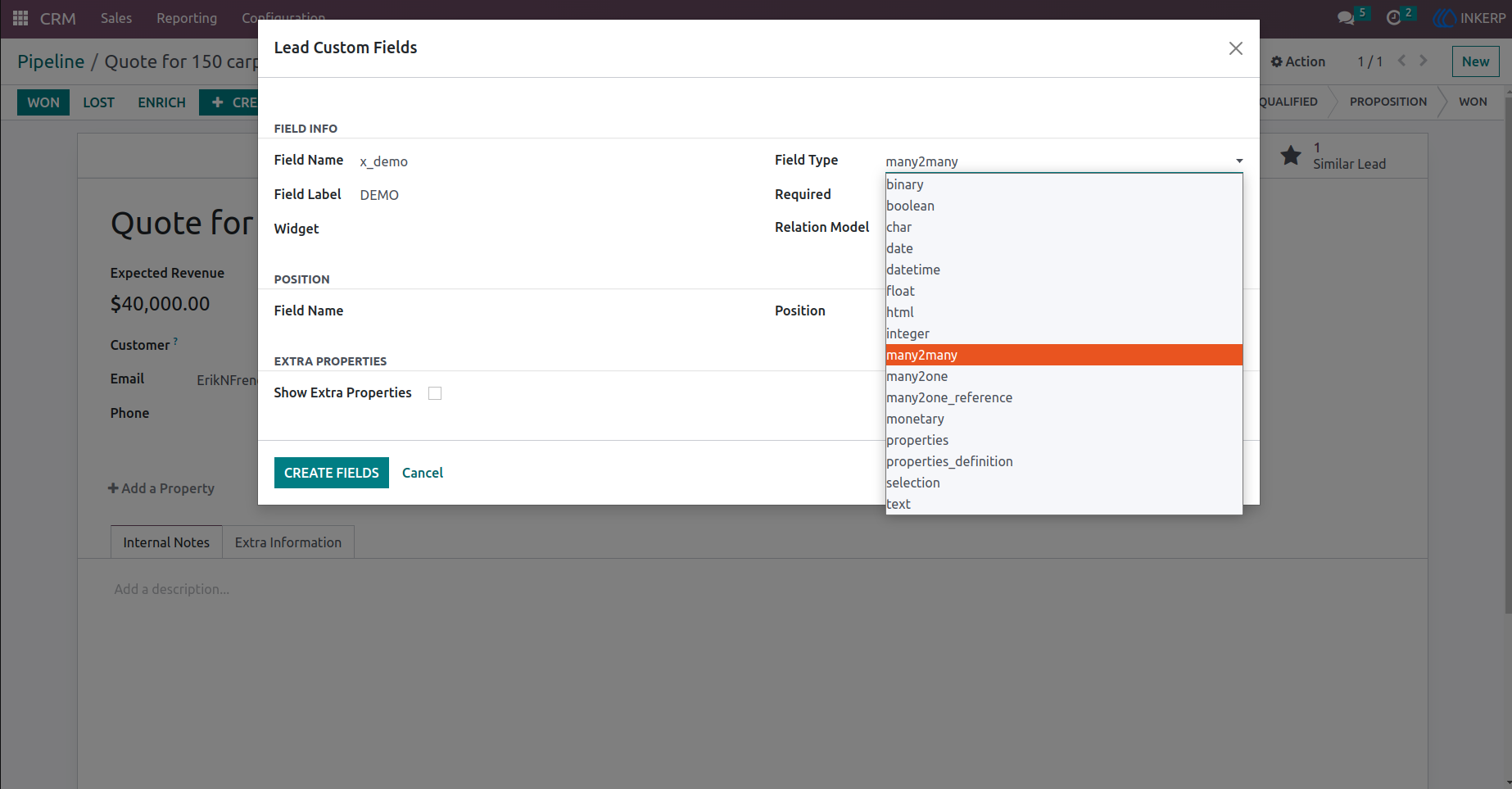This screenshot has width=1512, height=789.
Task: Choose date field type option
Action: (1064, 248)
